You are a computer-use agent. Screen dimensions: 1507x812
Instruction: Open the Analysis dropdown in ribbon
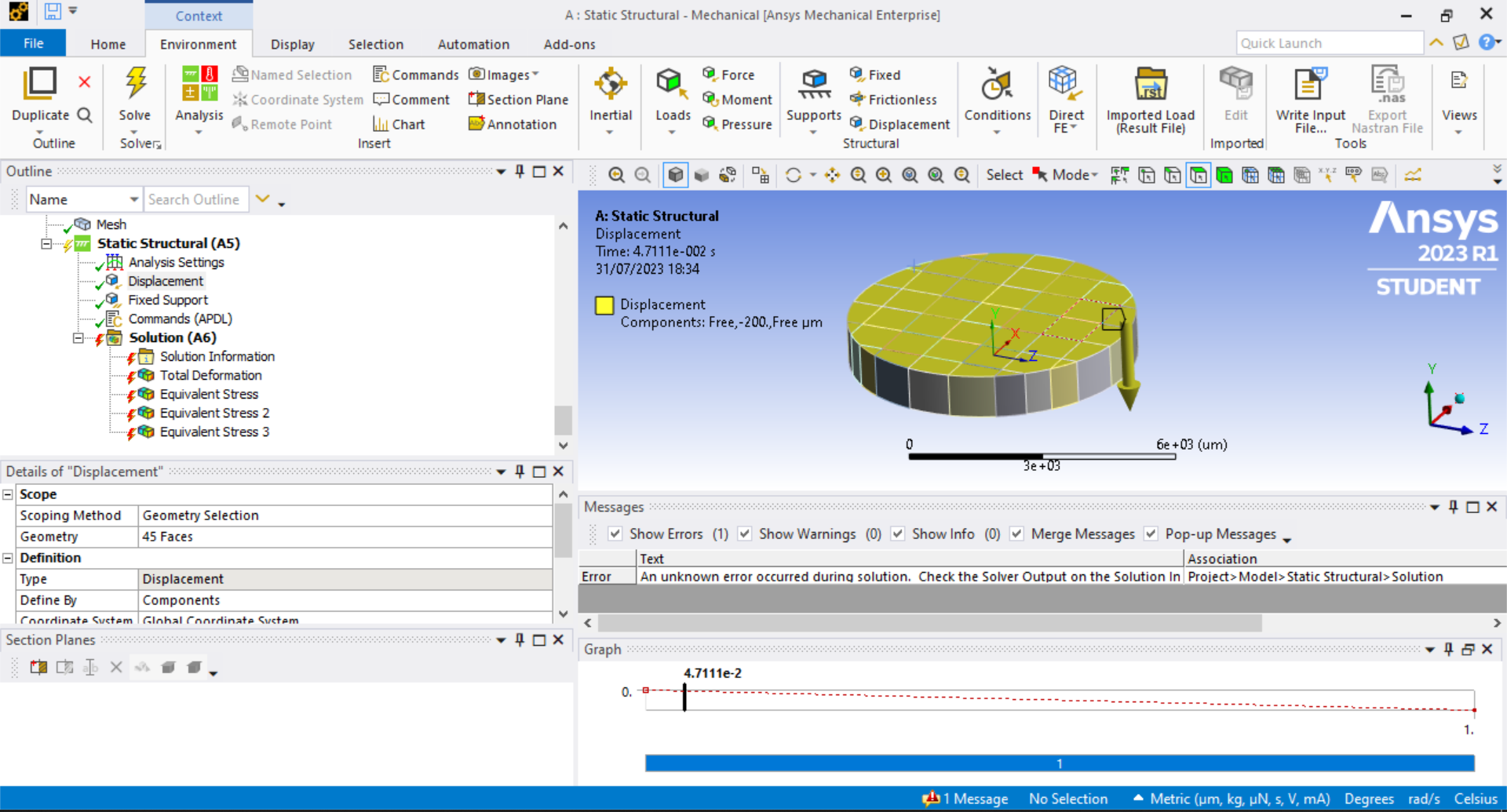point(199,132)
